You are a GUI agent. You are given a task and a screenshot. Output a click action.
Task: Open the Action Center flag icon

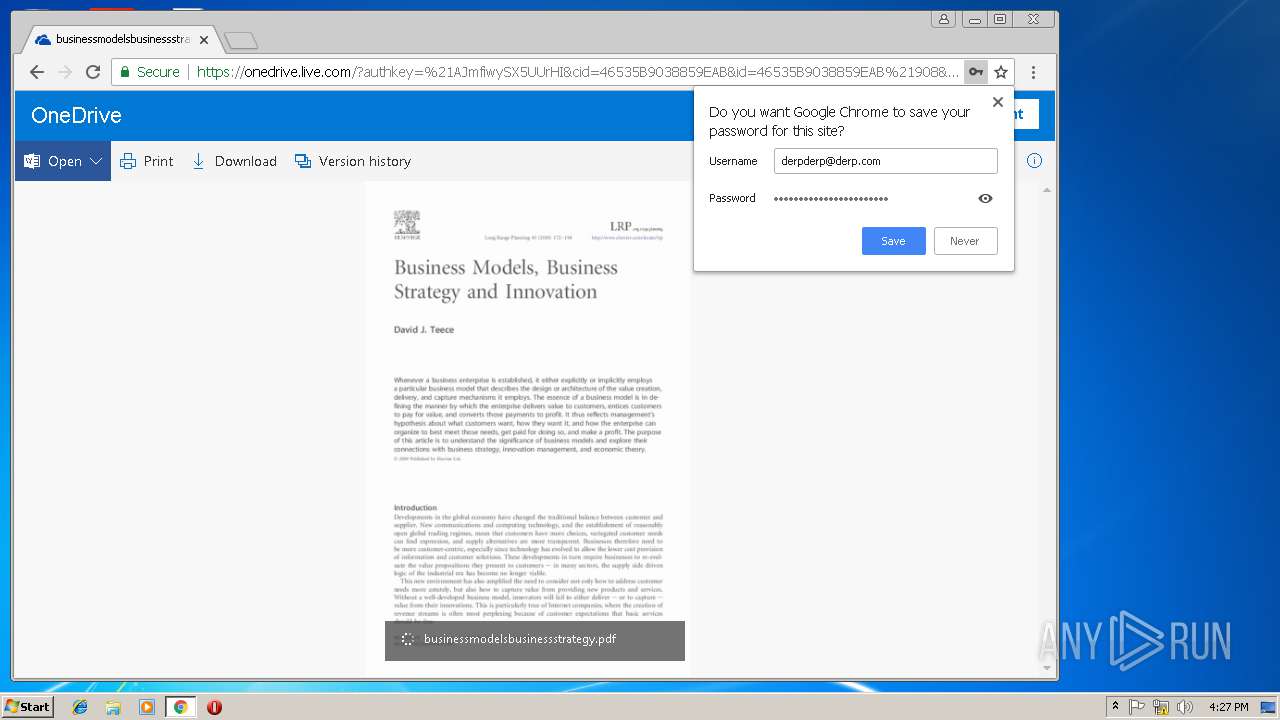1137,707
